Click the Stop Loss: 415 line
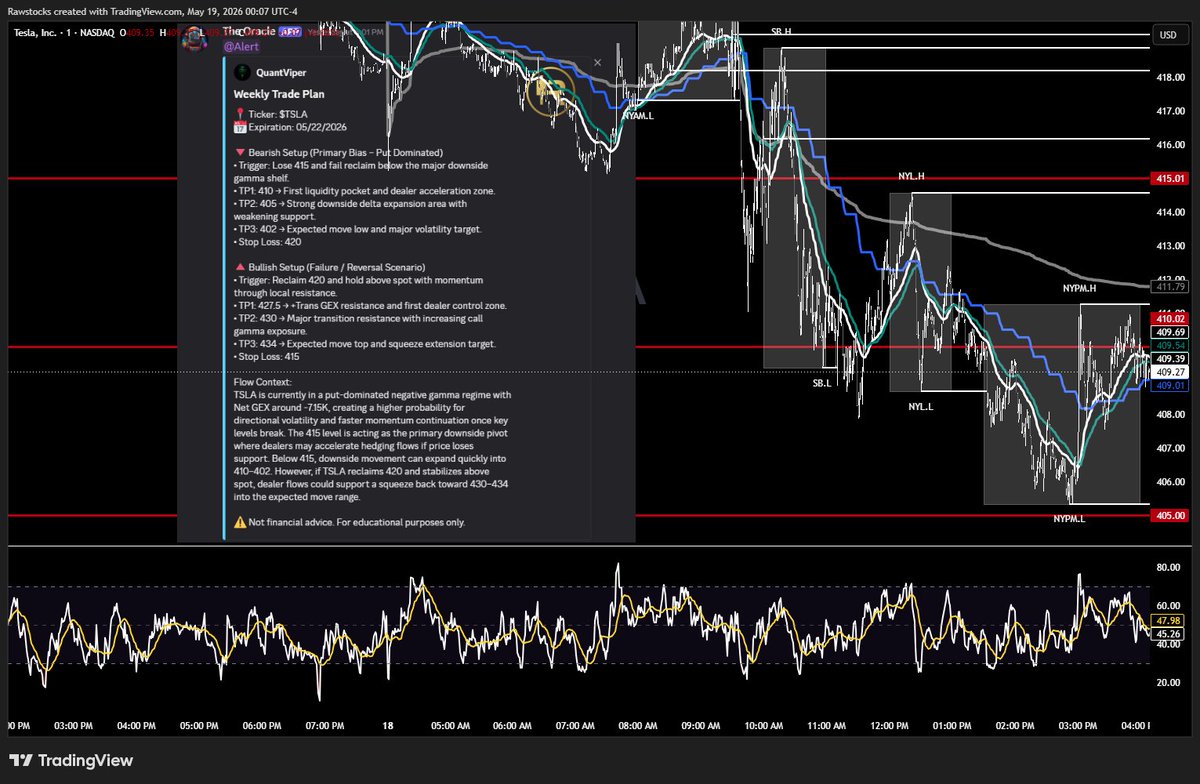Screen dimensions: 1200x784 [x=266, y=355]
